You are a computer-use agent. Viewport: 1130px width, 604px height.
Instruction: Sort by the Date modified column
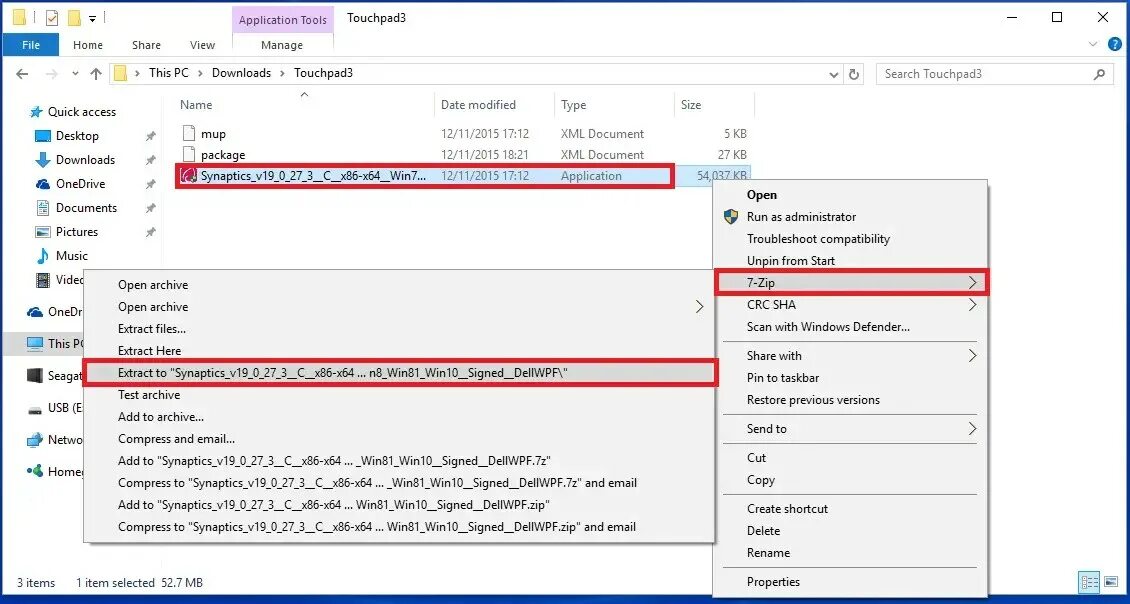479,105
